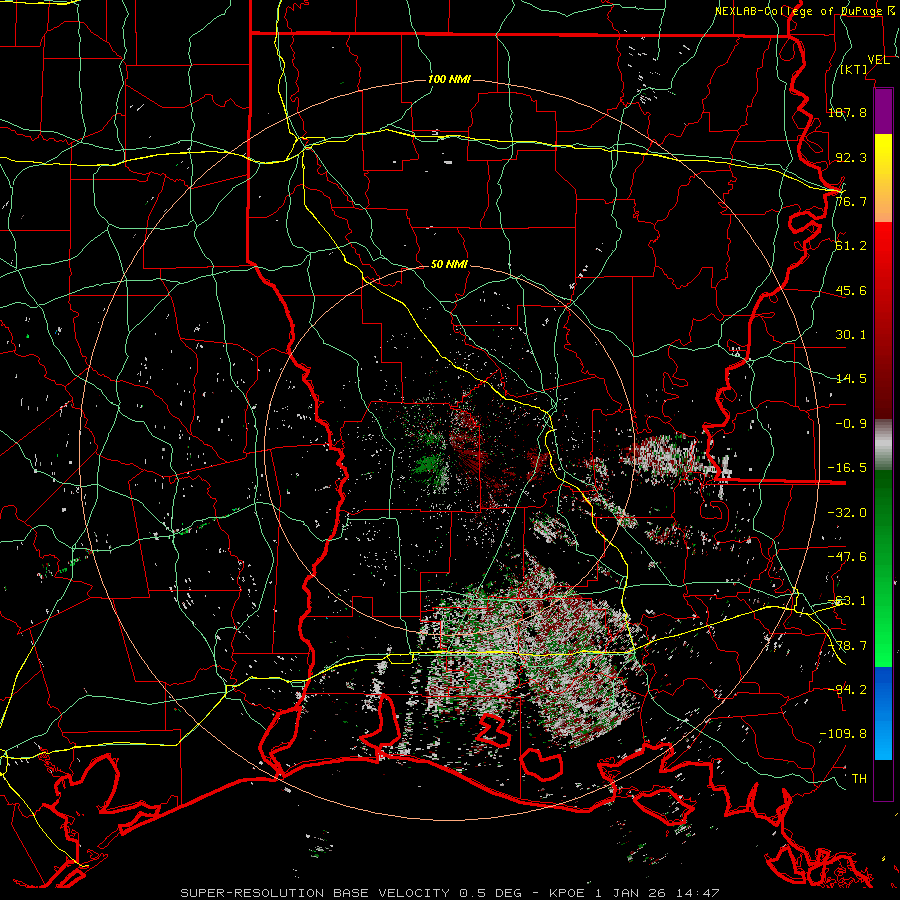Click the 100 NMI range ring label

pos(449,79)
